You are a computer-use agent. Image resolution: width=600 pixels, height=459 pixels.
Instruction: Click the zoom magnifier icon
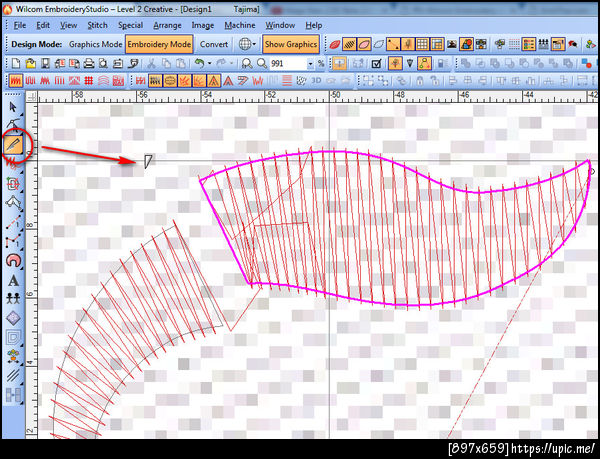click(x=262, y=63)
